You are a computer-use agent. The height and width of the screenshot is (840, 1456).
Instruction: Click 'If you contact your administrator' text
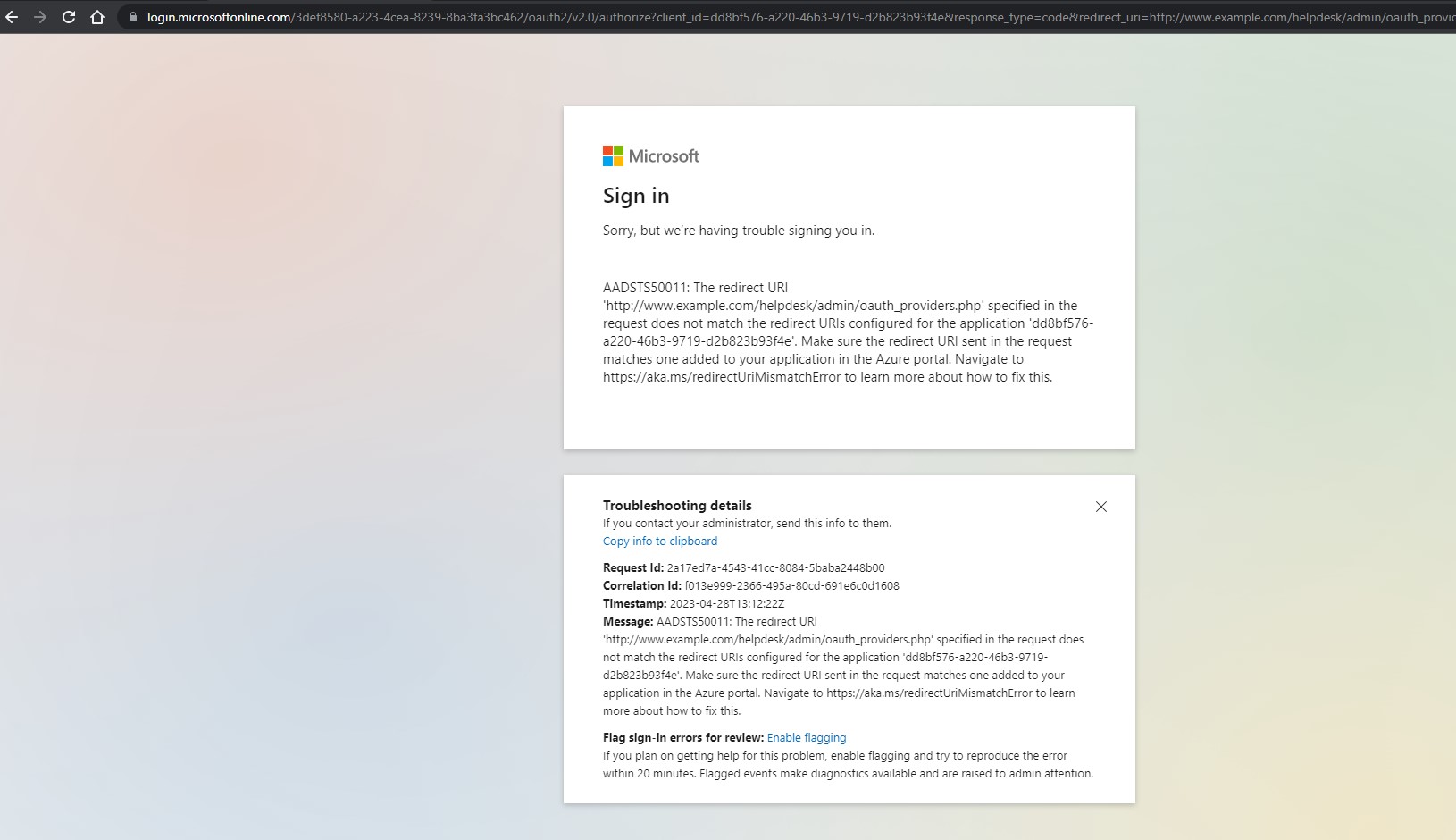coord(747,524)
